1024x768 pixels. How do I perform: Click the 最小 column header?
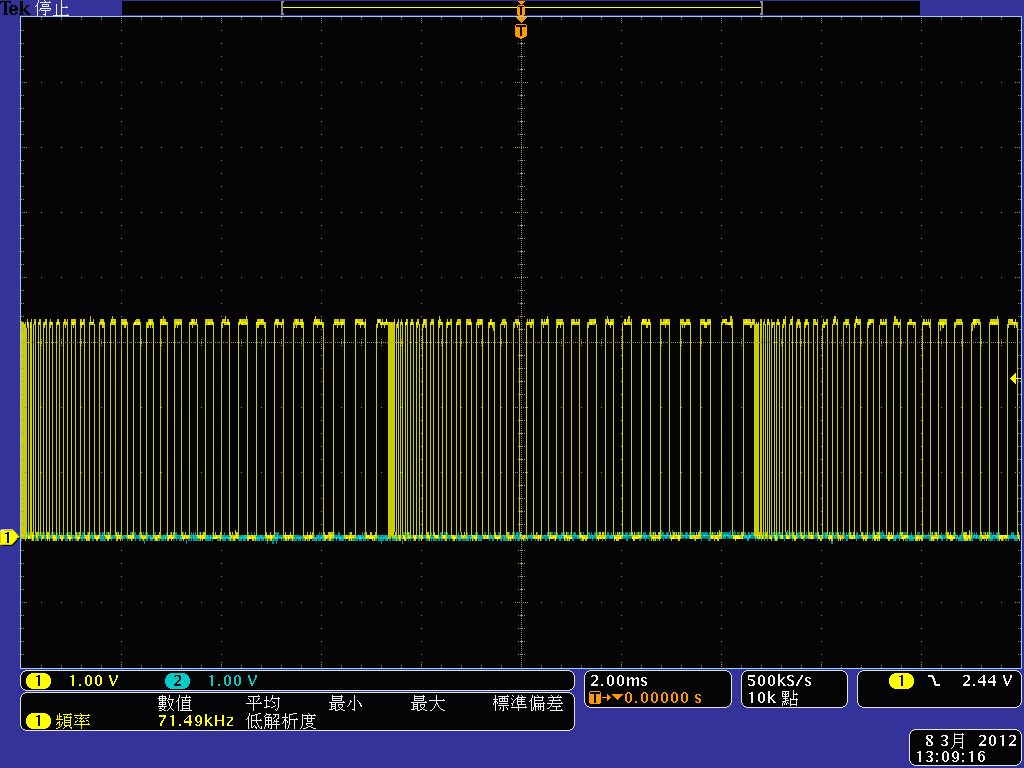click(x=345, y=703)
